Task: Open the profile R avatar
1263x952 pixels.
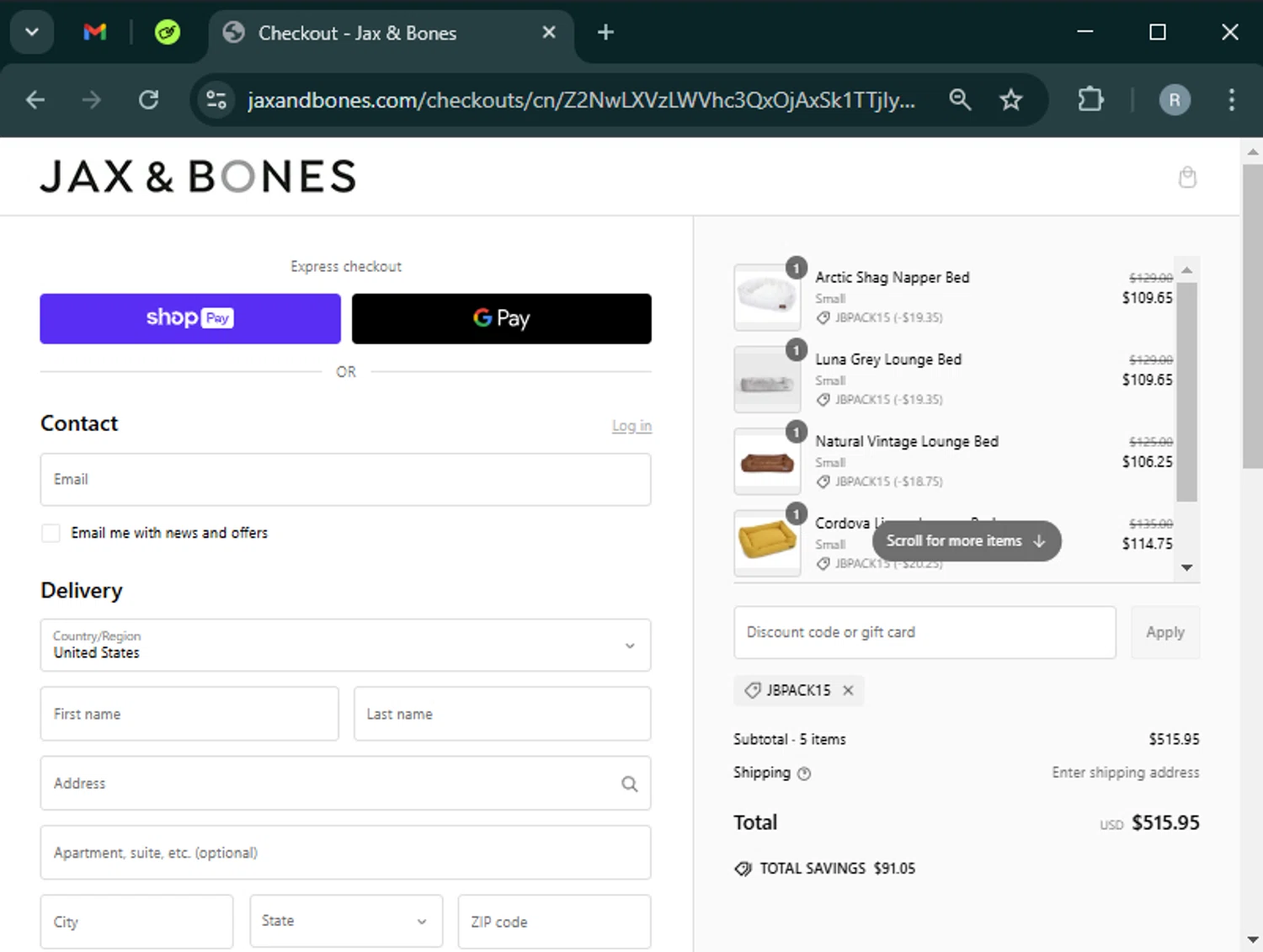Action: [1175, 100]
